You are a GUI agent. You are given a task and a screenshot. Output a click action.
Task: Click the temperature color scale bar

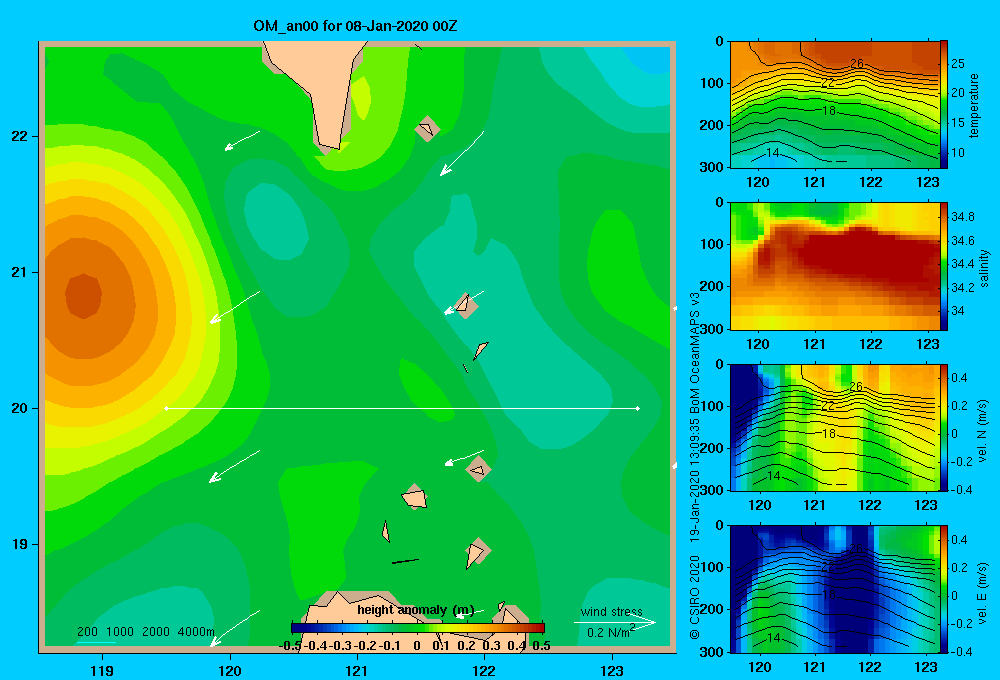pos(944,105)
